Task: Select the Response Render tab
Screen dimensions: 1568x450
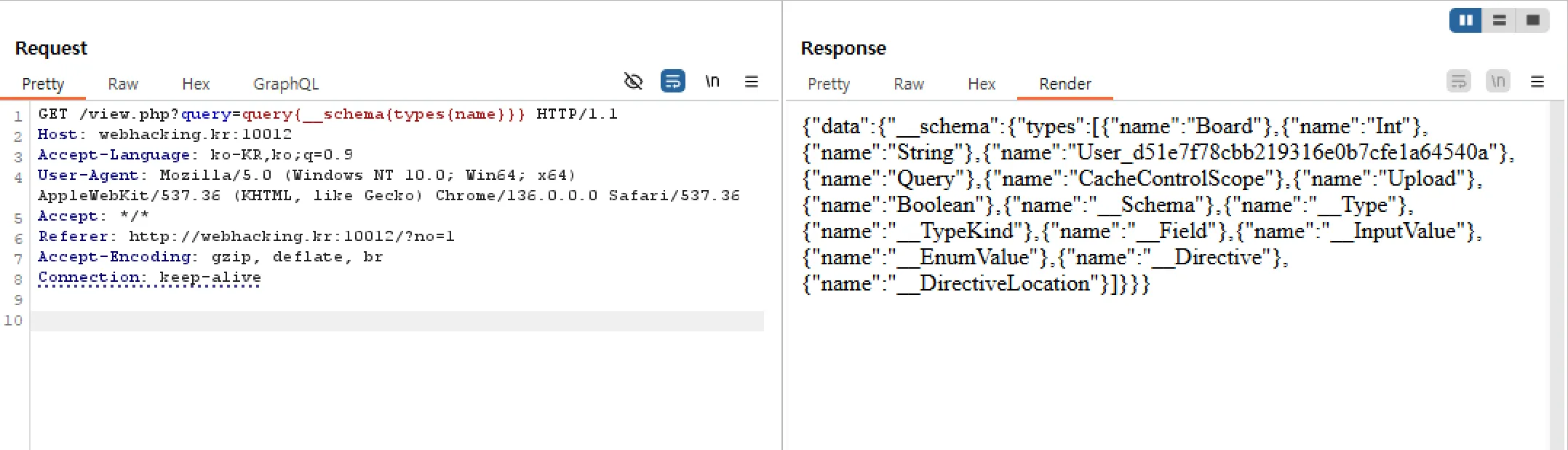Action: tap(1065, 84)
